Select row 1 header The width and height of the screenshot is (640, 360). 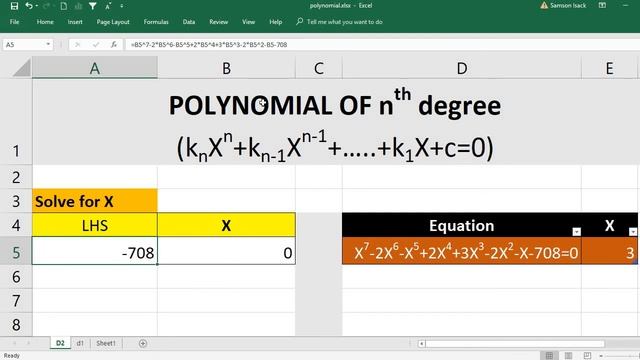[16, 122]
